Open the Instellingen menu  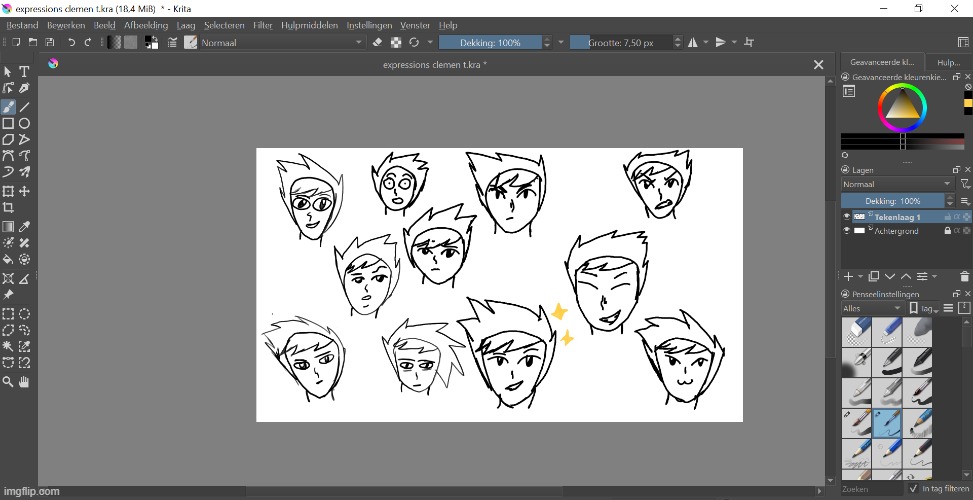[x=369, y=25]
